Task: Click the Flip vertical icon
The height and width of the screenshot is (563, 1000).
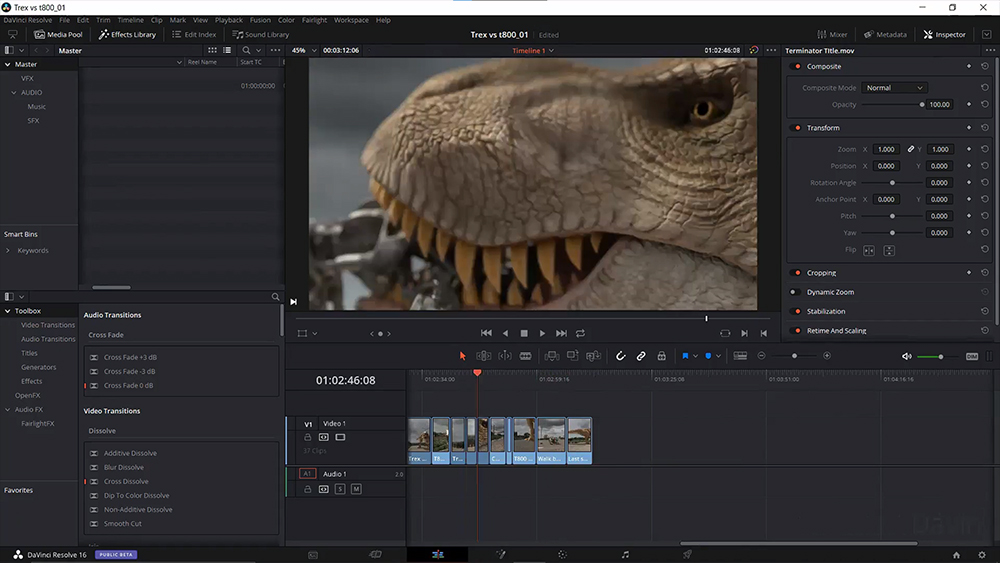Action: (889, 251)
